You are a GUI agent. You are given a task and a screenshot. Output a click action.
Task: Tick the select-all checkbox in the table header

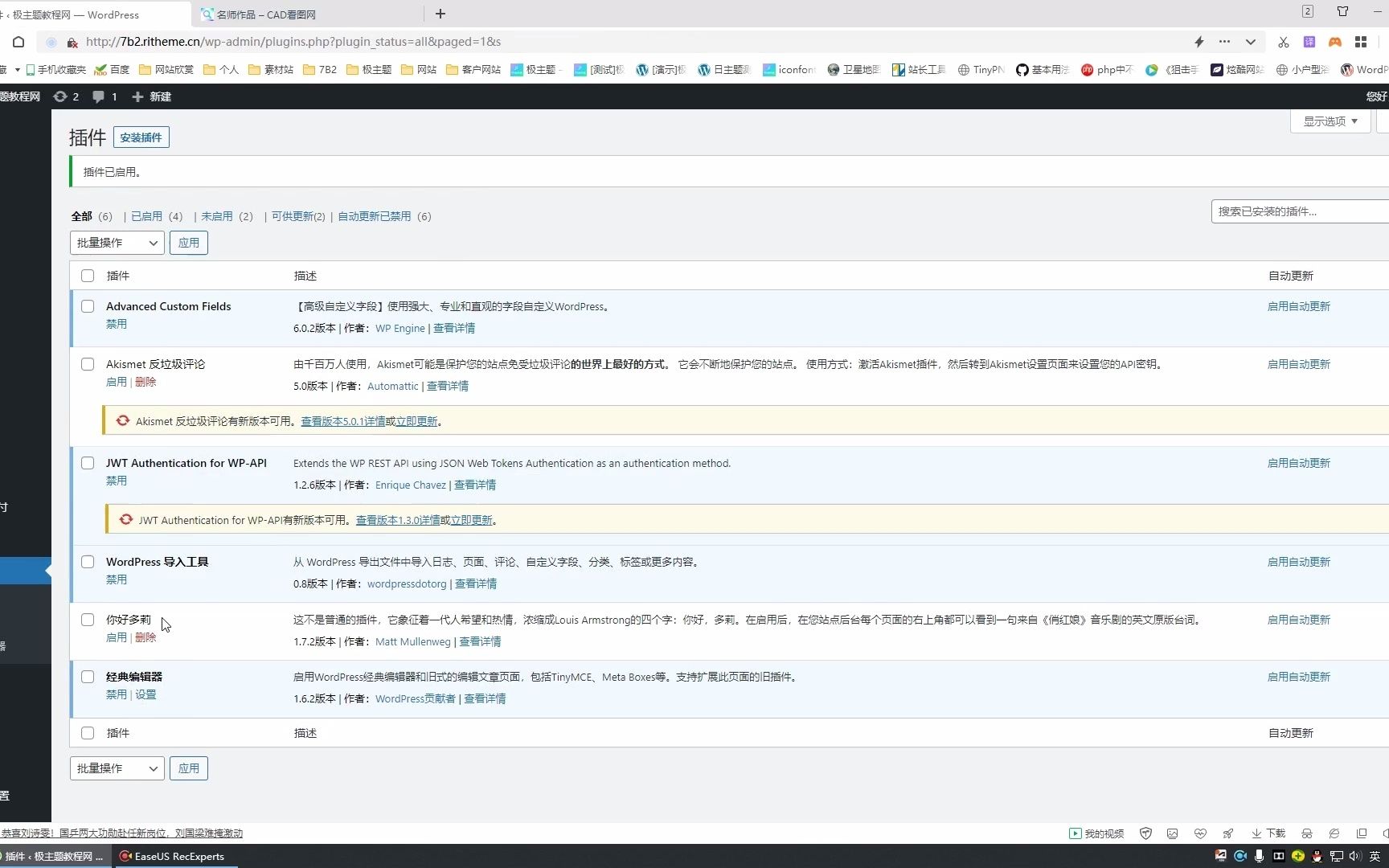(x=88, y=276)
